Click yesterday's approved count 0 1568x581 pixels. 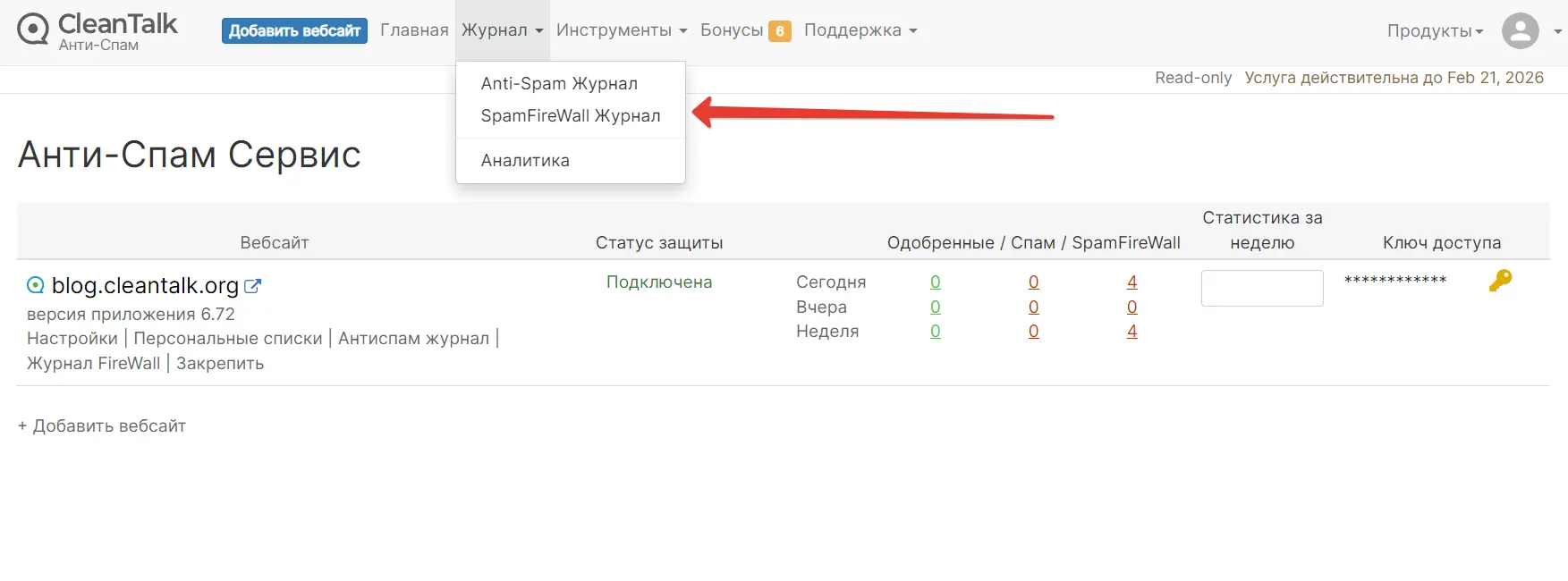pos(936,307)
